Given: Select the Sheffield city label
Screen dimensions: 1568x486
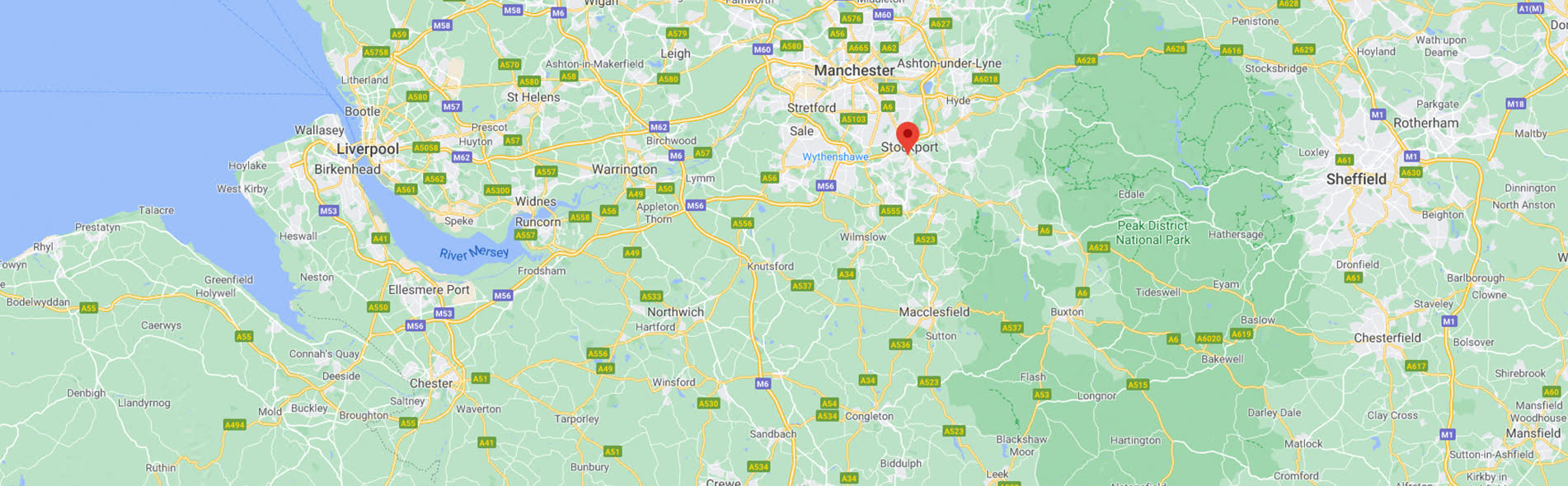Looking at the screenshot, I should (1356, 179).
